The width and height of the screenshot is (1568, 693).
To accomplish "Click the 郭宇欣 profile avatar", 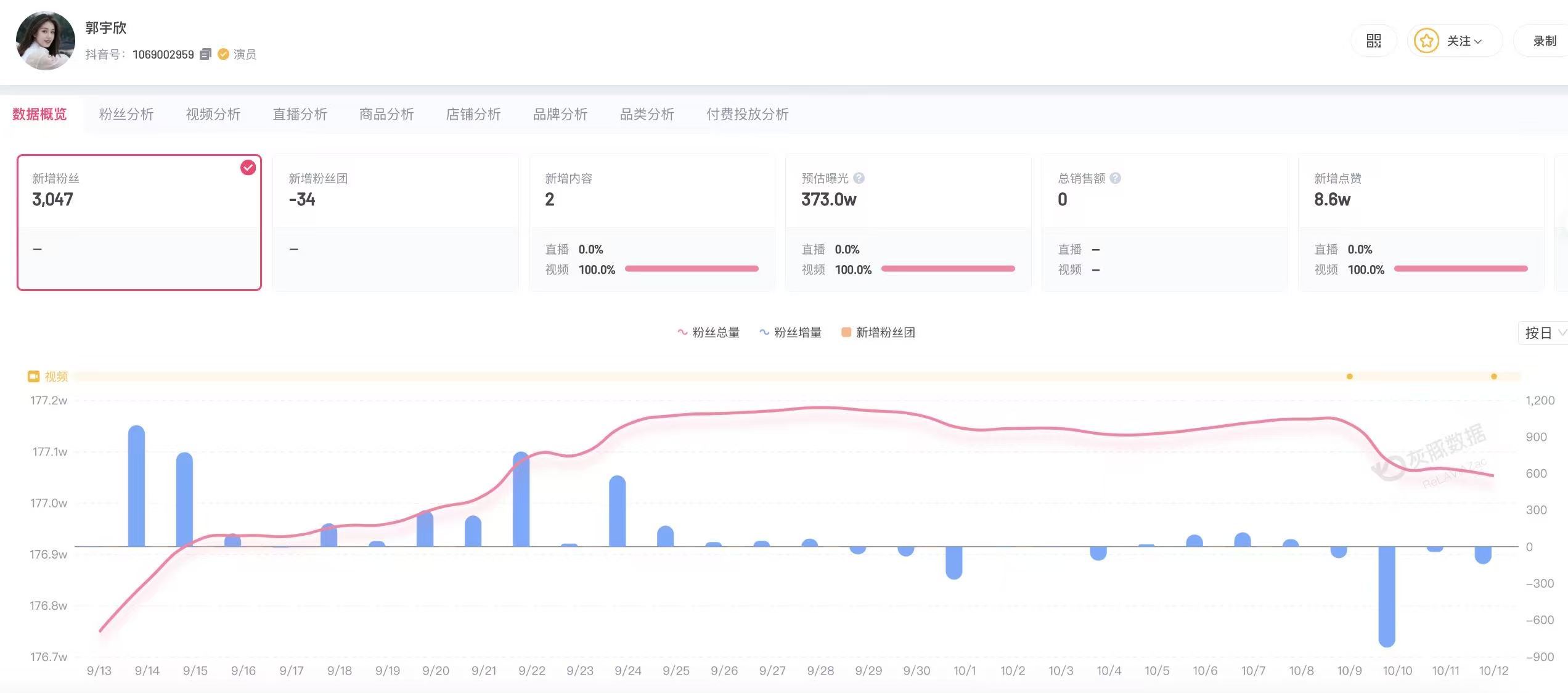I will [45, 41].
